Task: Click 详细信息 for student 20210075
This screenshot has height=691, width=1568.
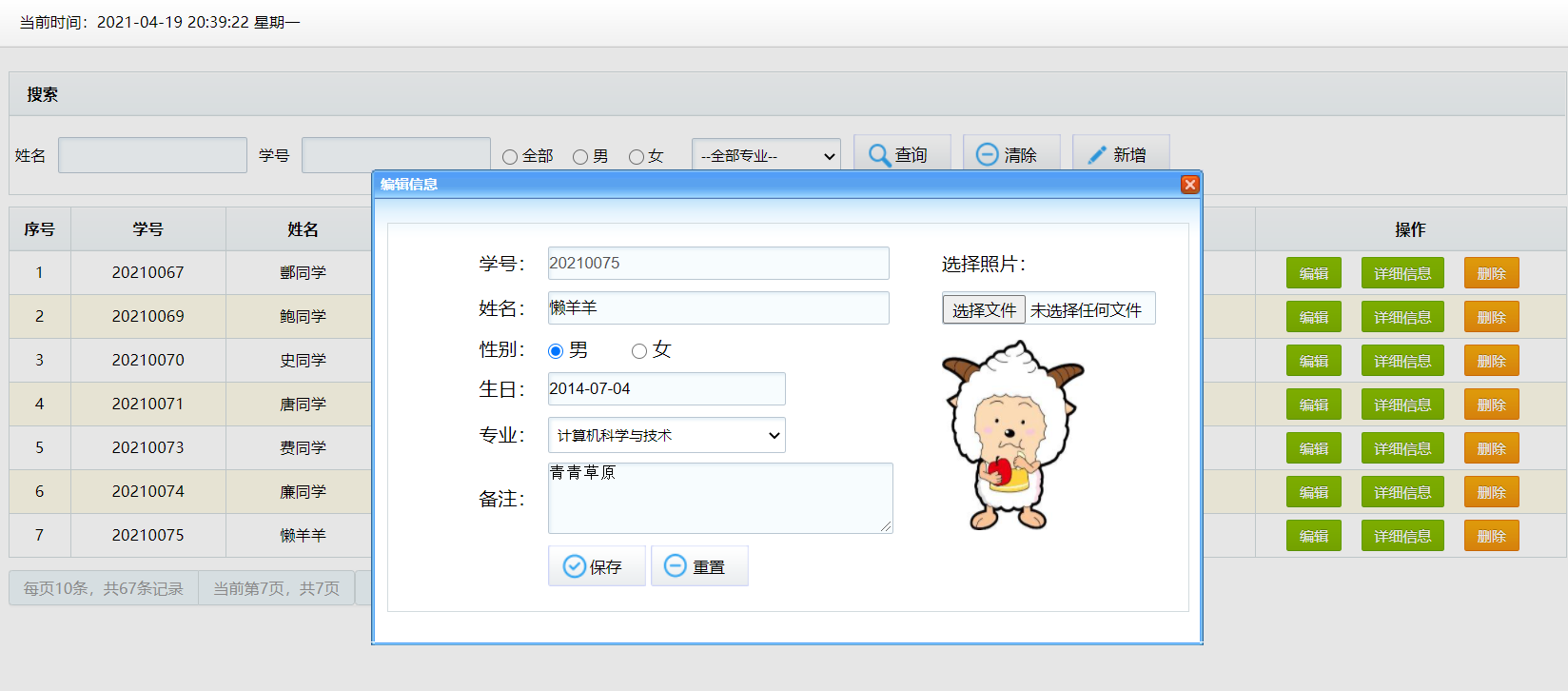Action: 1402,536
